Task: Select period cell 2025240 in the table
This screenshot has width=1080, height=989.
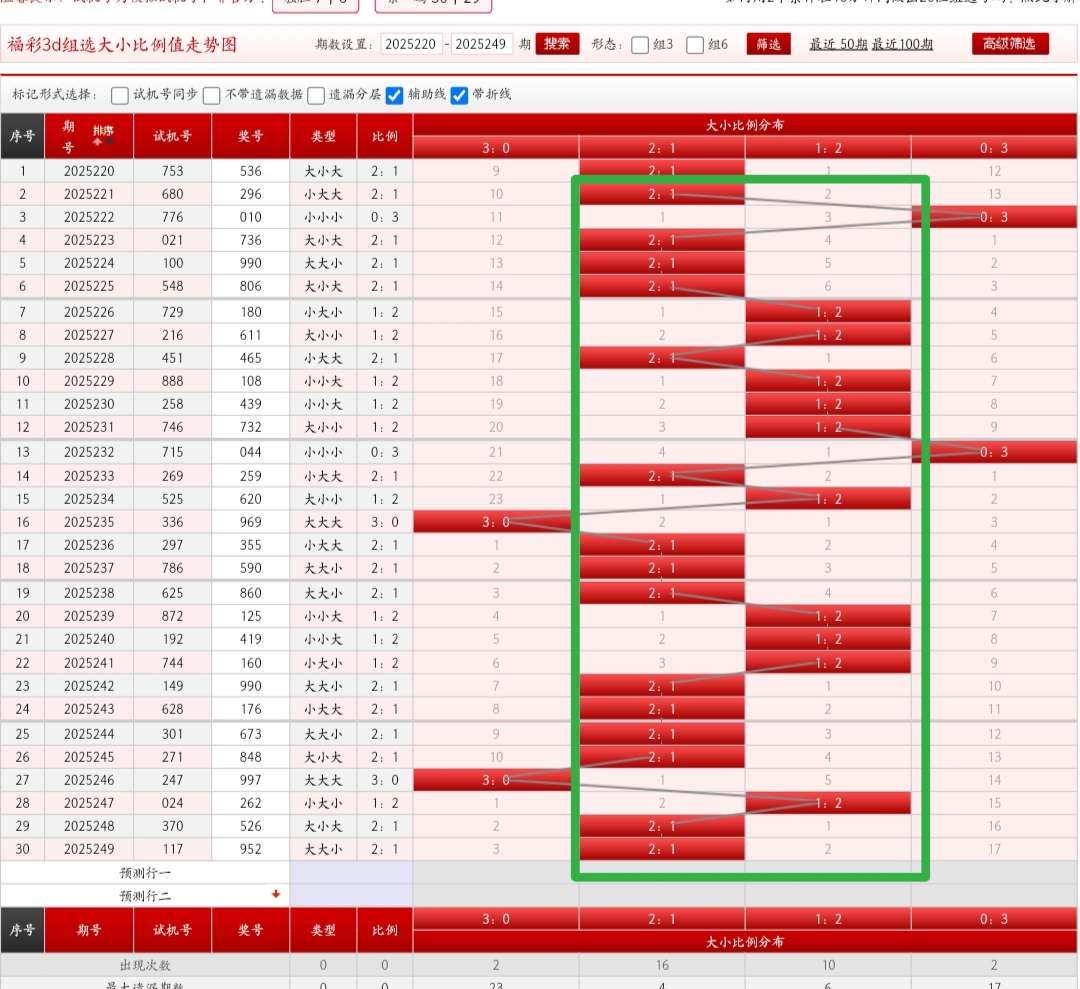Action: coord(90,639)
